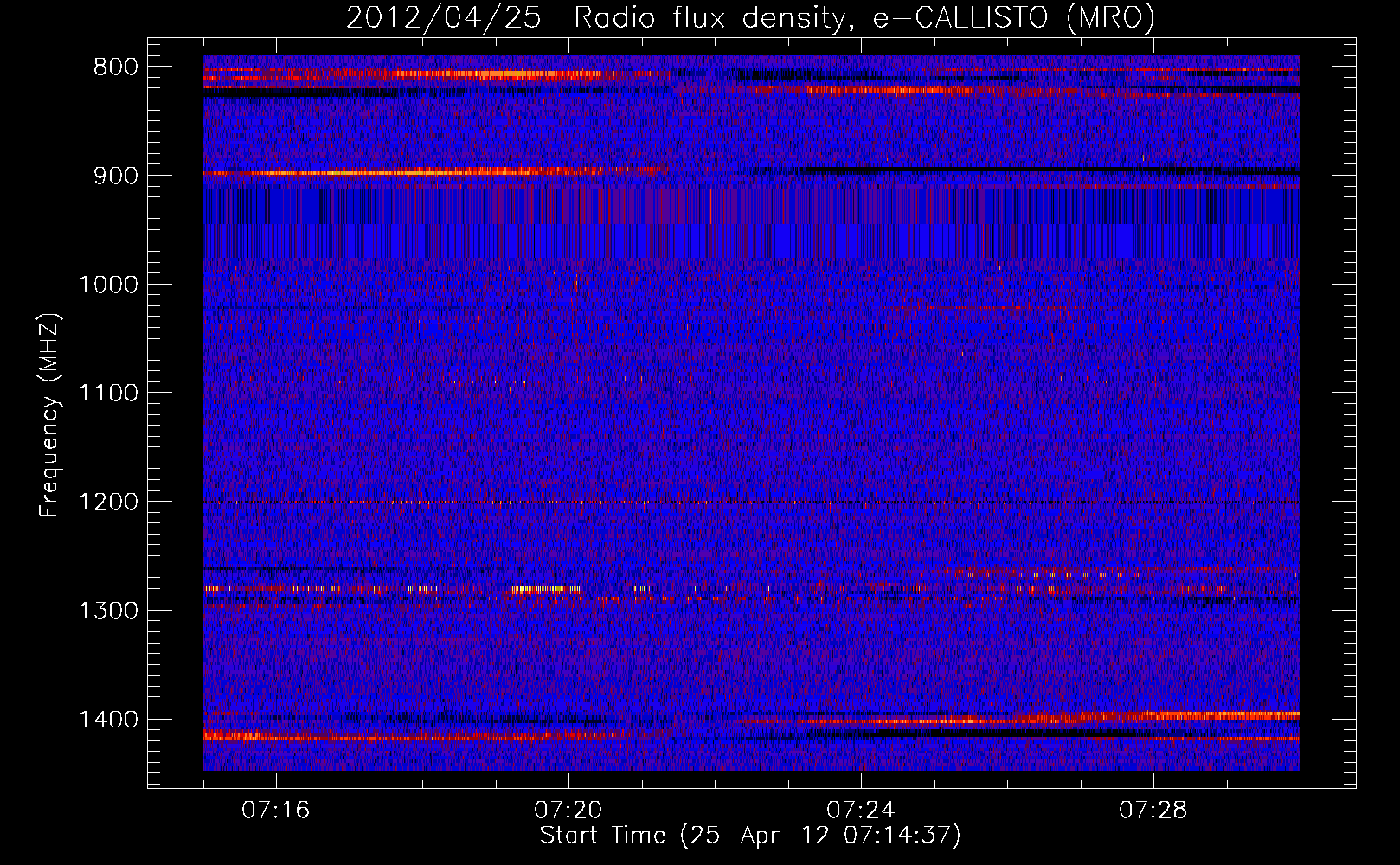This screenshot has height=865, width=1400.
Task: Click the 1200 frequency tick label
Action: pos(109,502)
